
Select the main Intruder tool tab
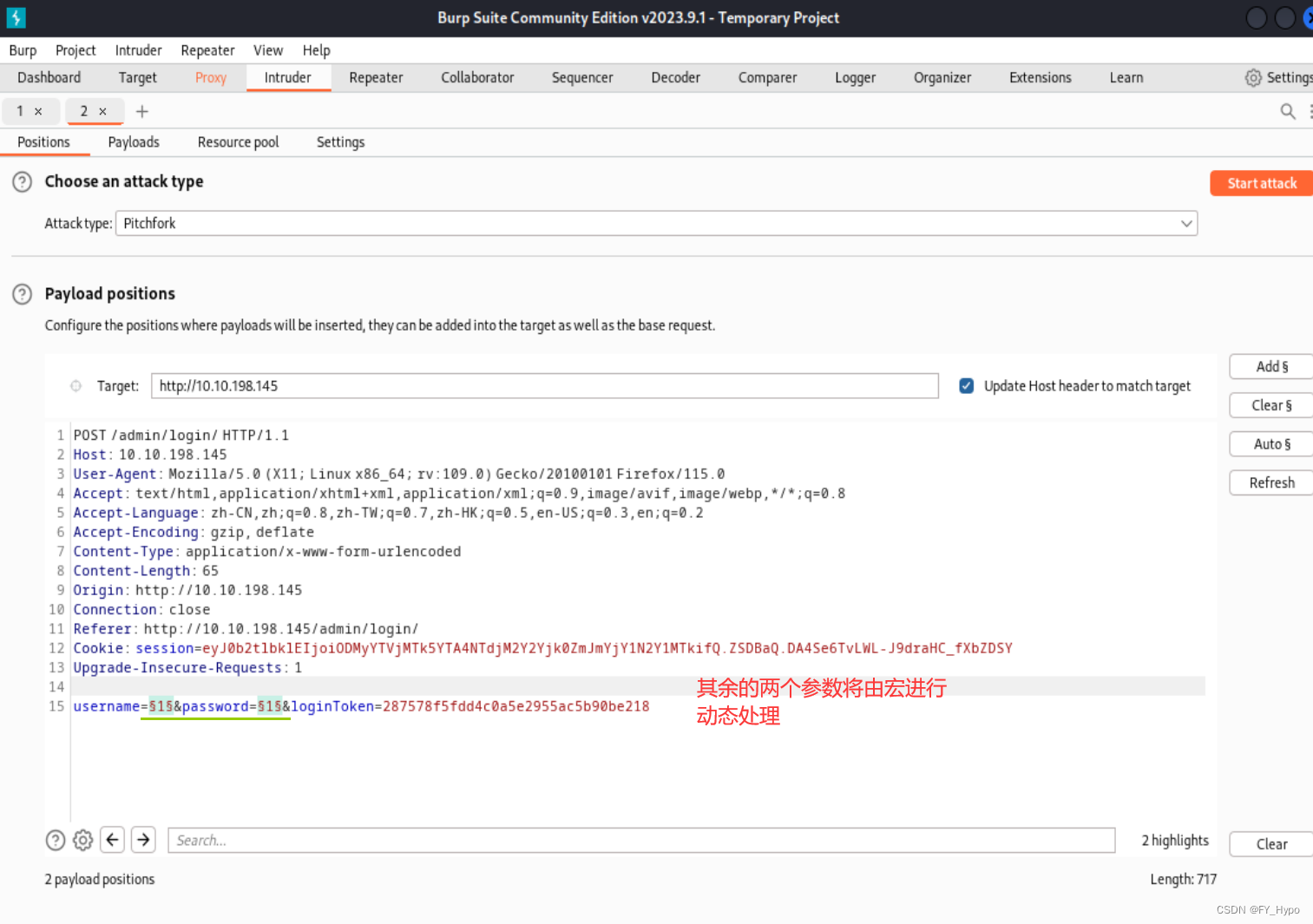click(x=287, y=77)
